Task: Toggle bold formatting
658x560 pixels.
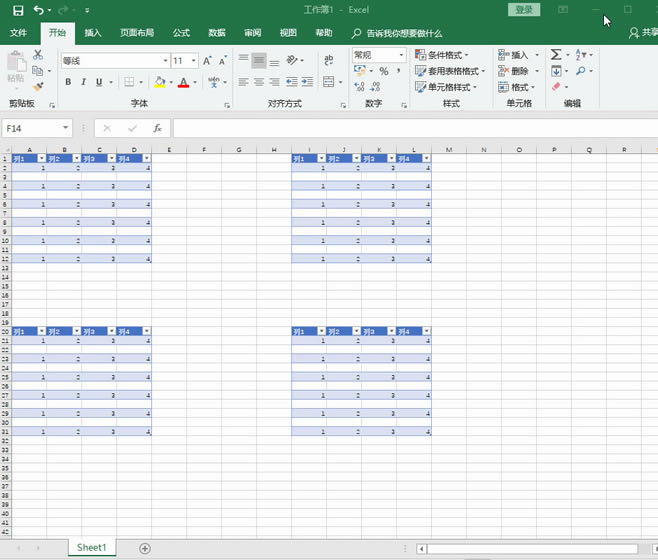Action: (68, 82)
